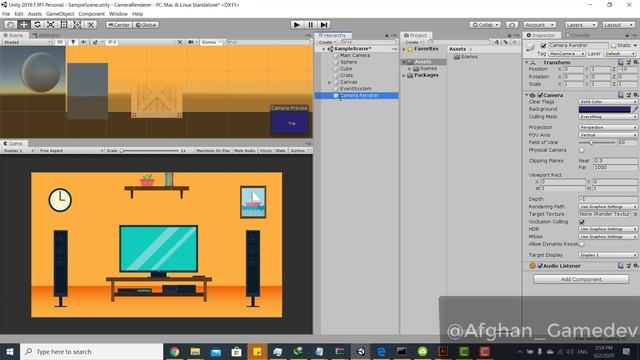Toggle 2D mode in Scene view

pyautogui.click(x=60, y=42)
